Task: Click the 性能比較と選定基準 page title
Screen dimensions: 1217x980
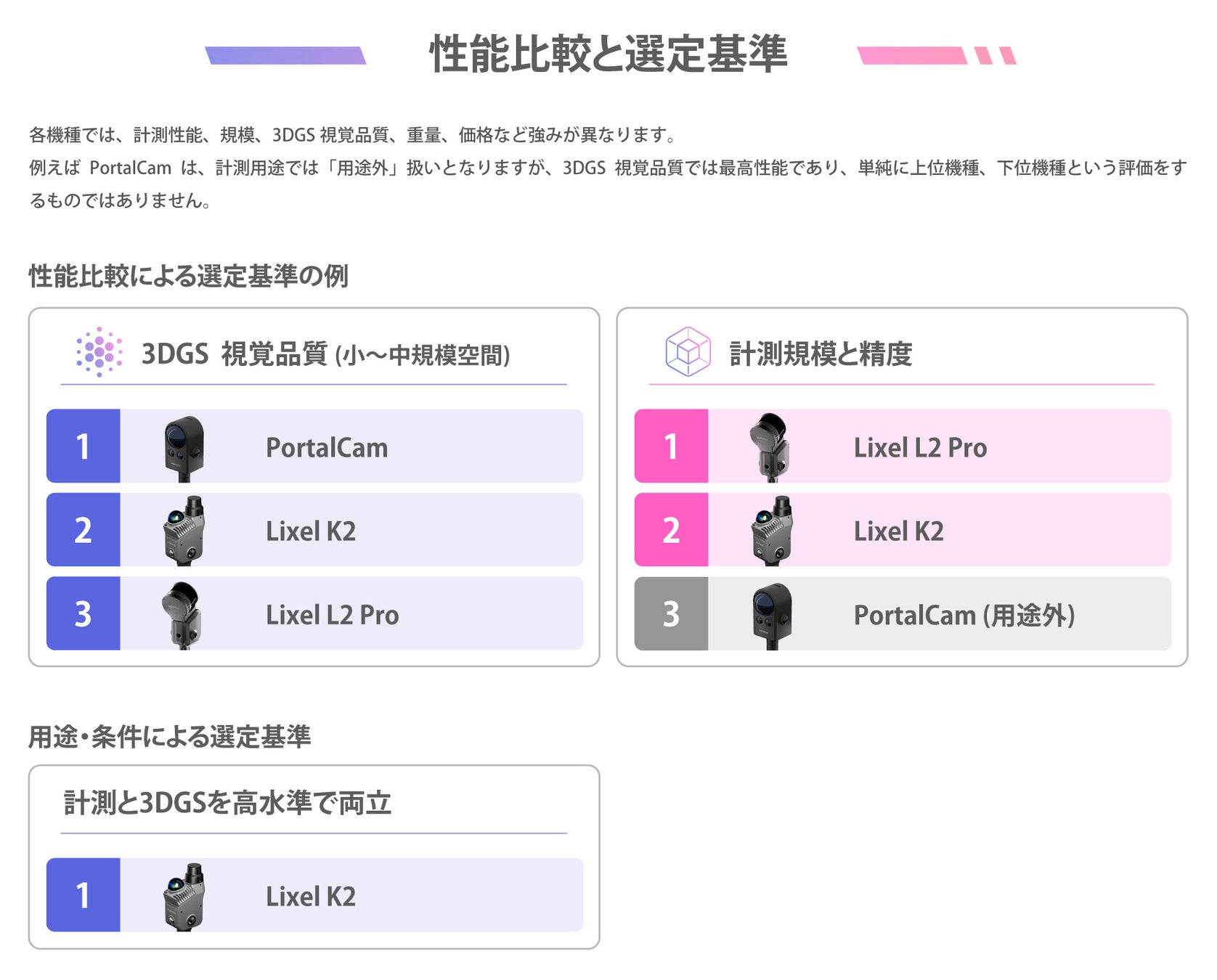Action: coord(608,54)
